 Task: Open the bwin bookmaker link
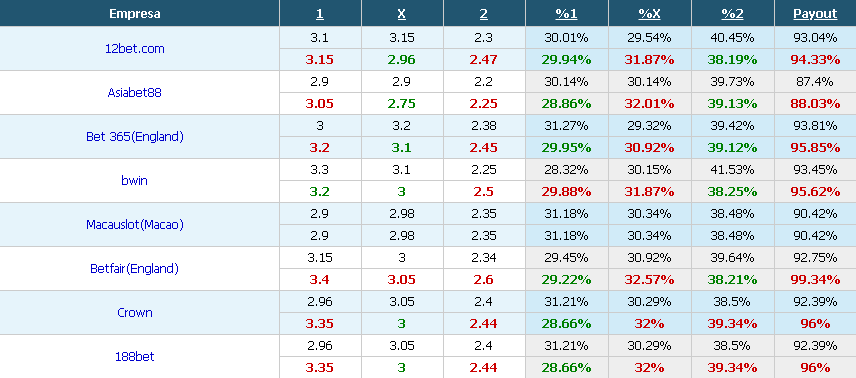coord(134,180)
